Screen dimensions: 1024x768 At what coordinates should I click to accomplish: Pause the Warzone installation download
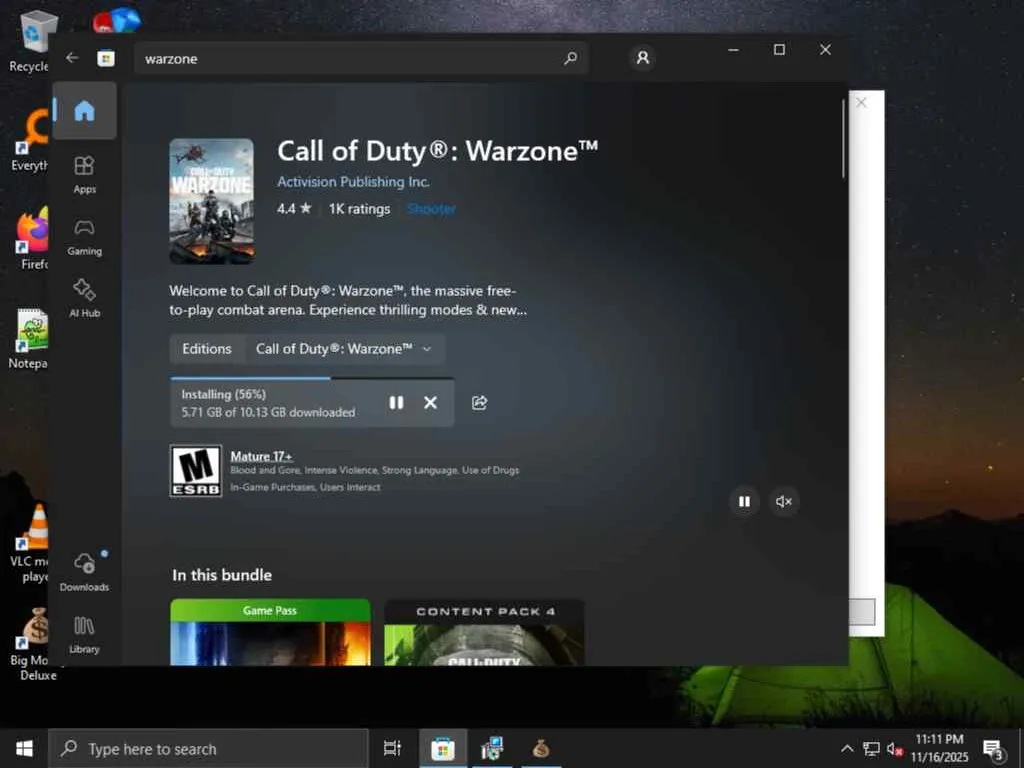click(396, 402)
